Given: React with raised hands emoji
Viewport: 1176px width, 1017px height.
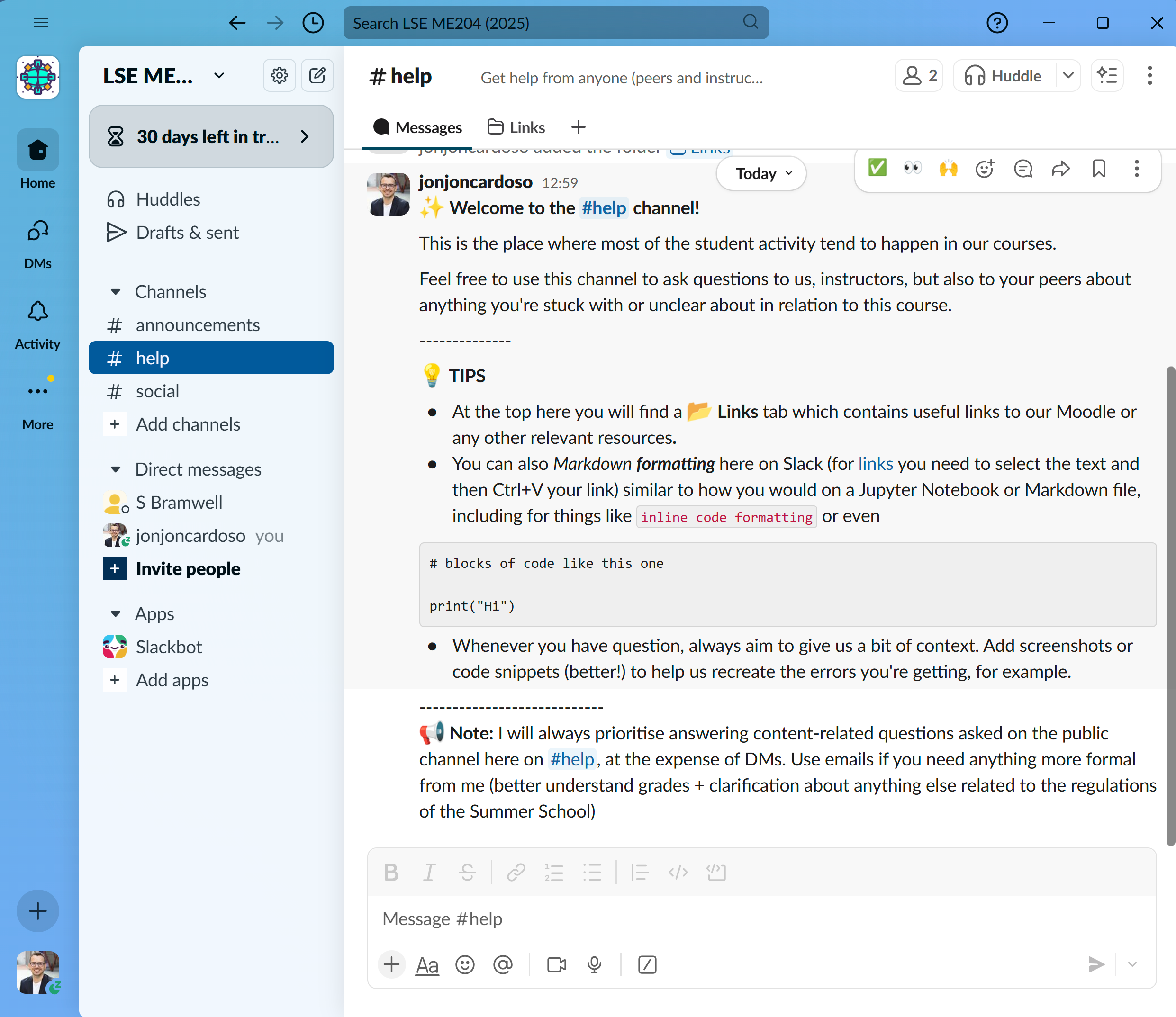Looking at the screenshot, I should pyautogui.click(x=949, y=168).
